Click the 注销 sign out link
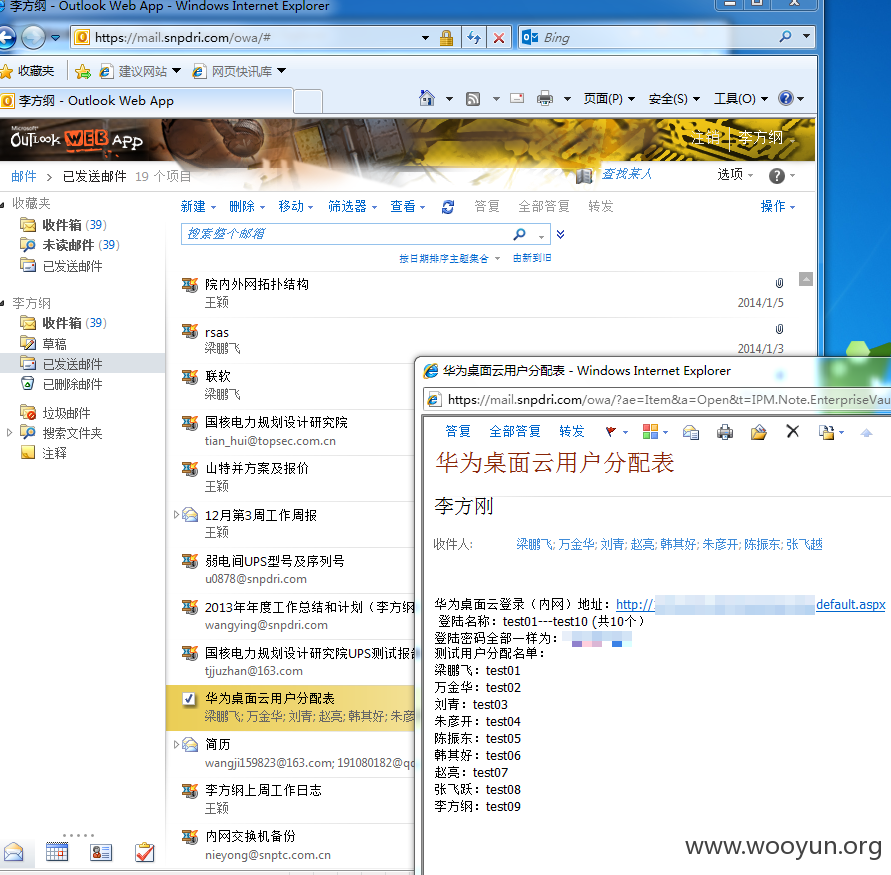Screen dimensions: 891x875 click(705, 138)
